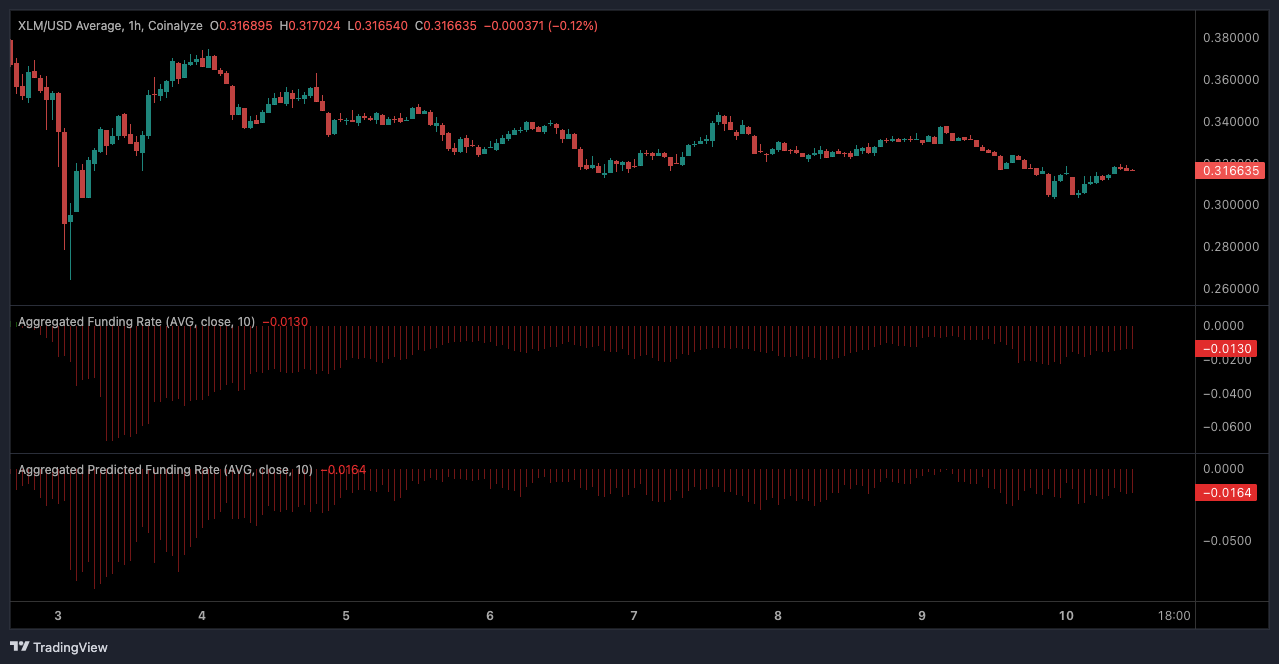Viewport: 1279px width, 664px height.
Task: Click the 18:00 label on time axis
Action: tap(1173, 616)
